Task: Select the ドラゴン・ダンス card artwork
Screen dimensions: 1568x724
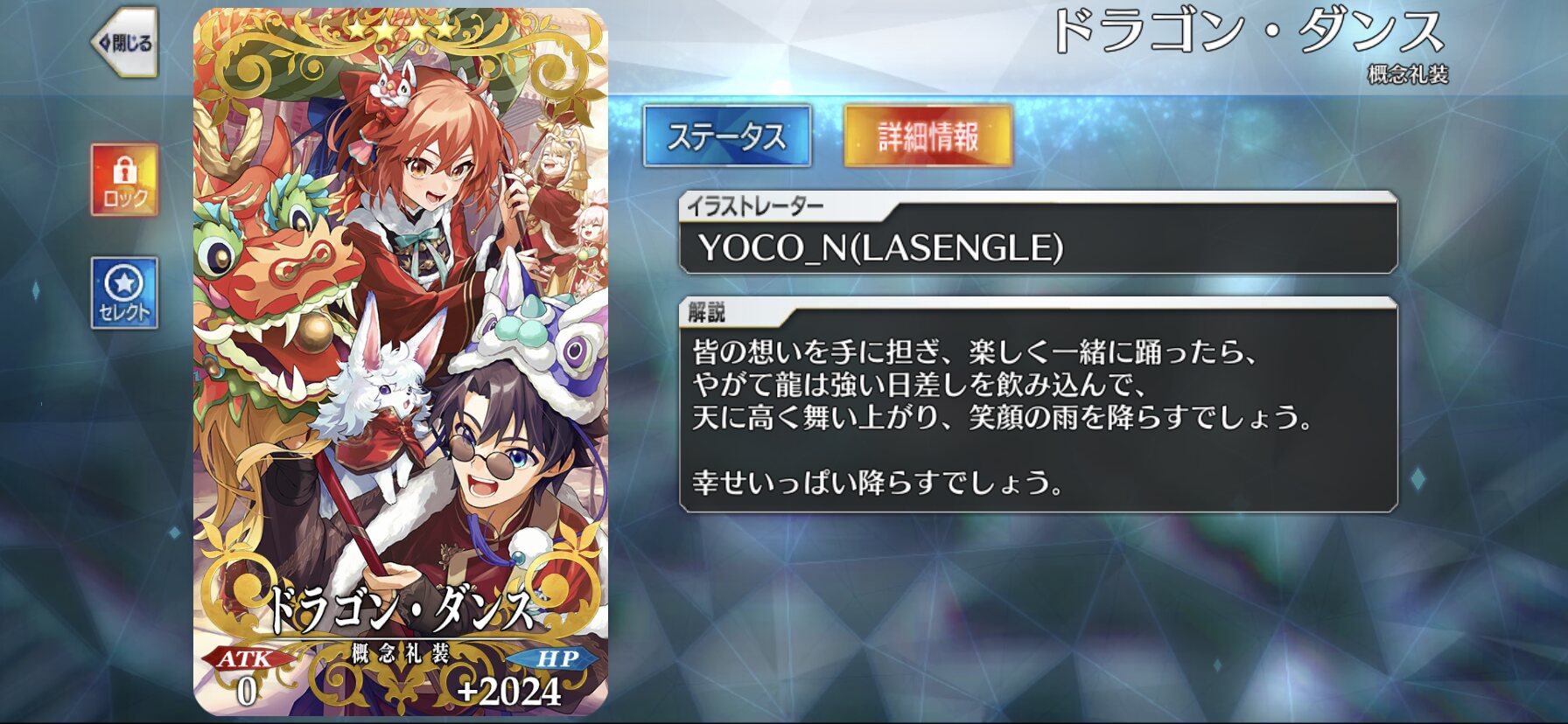Action: [401, 362]
